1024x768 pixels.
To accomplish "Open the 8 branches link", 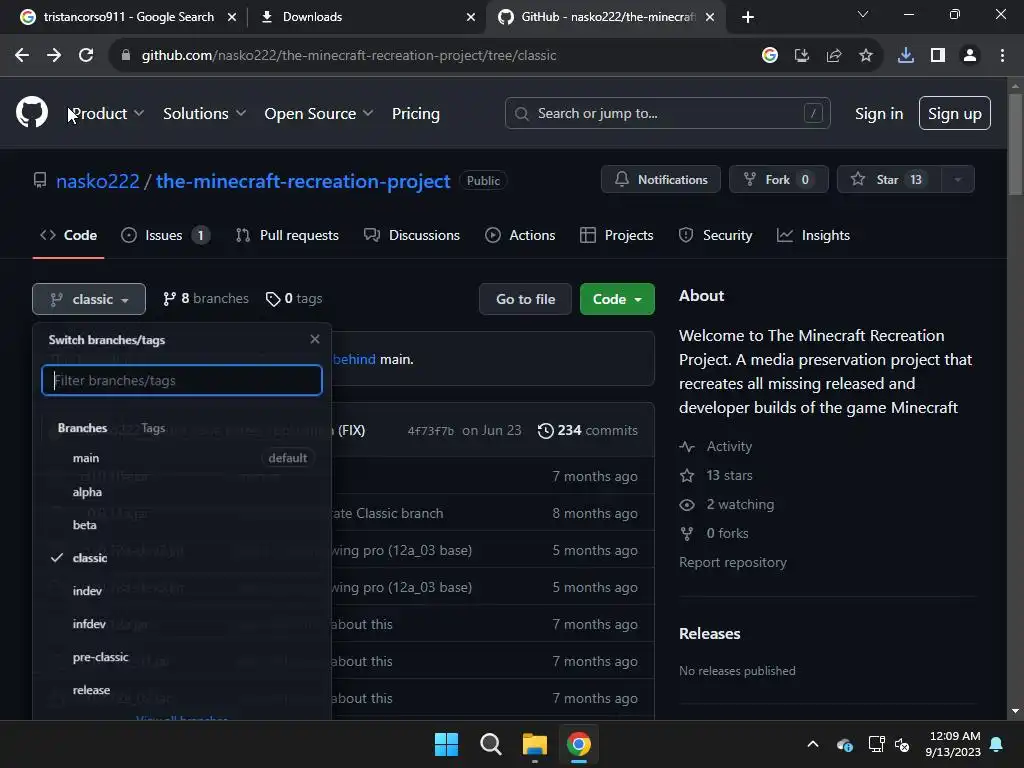I will tap(206, 298).
